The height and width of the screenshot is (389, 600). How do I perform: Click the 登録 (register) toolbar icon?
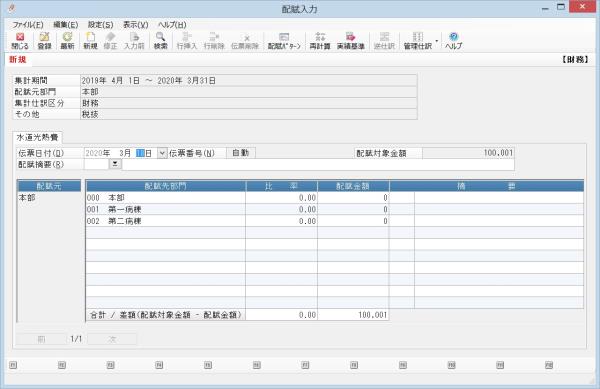point(44,41)
